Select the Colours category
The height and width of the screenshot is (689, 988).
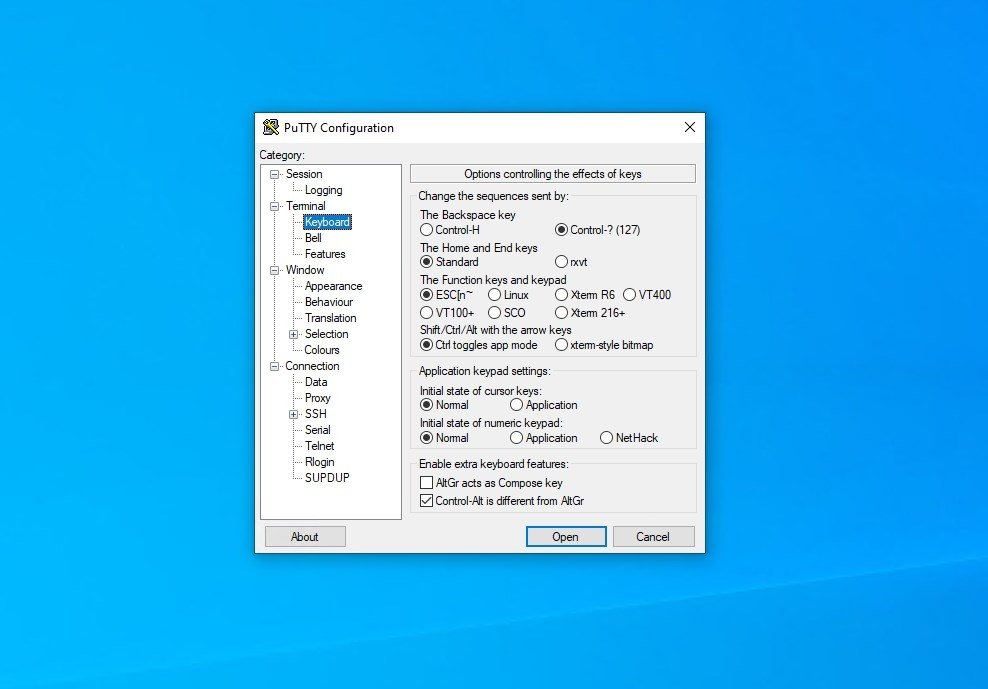pos(322,350)
